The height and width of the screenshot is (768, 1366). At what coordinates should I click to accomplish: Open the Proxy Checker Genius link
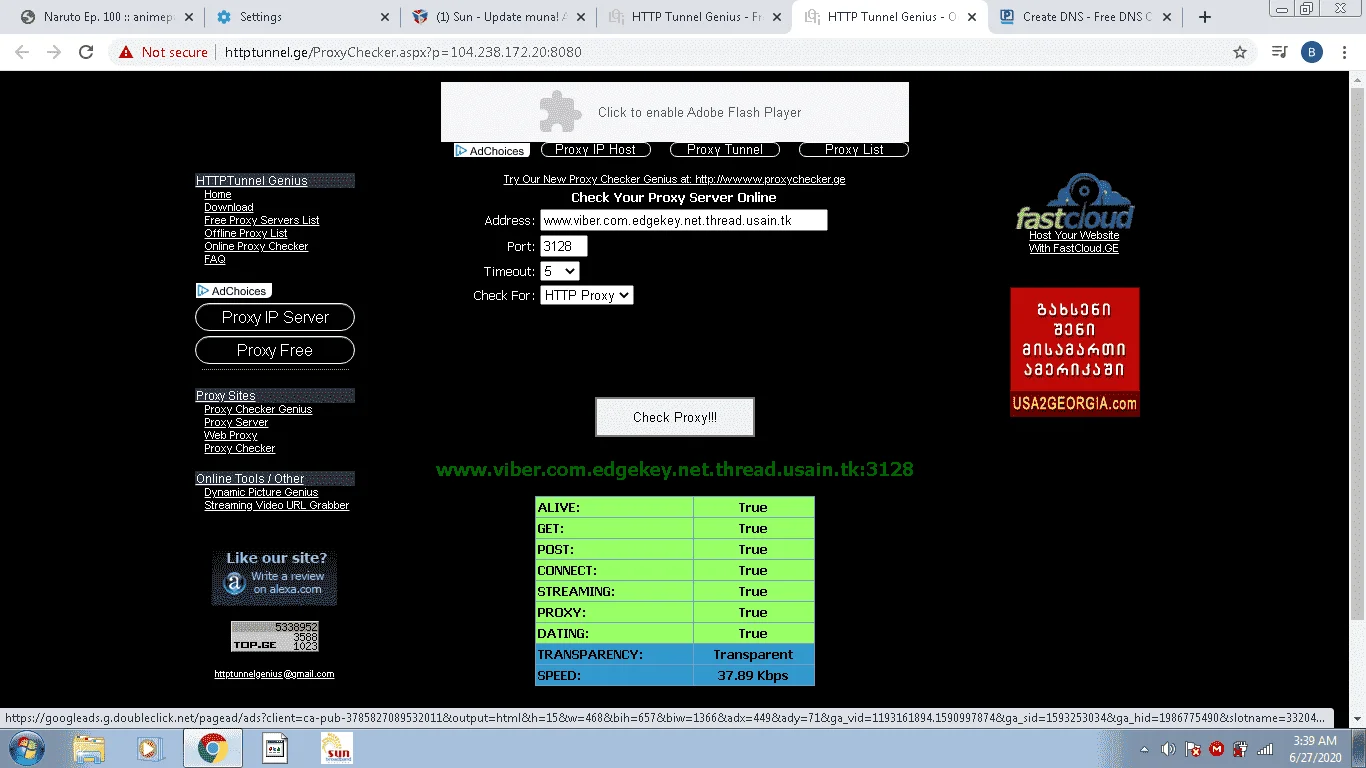258,409
